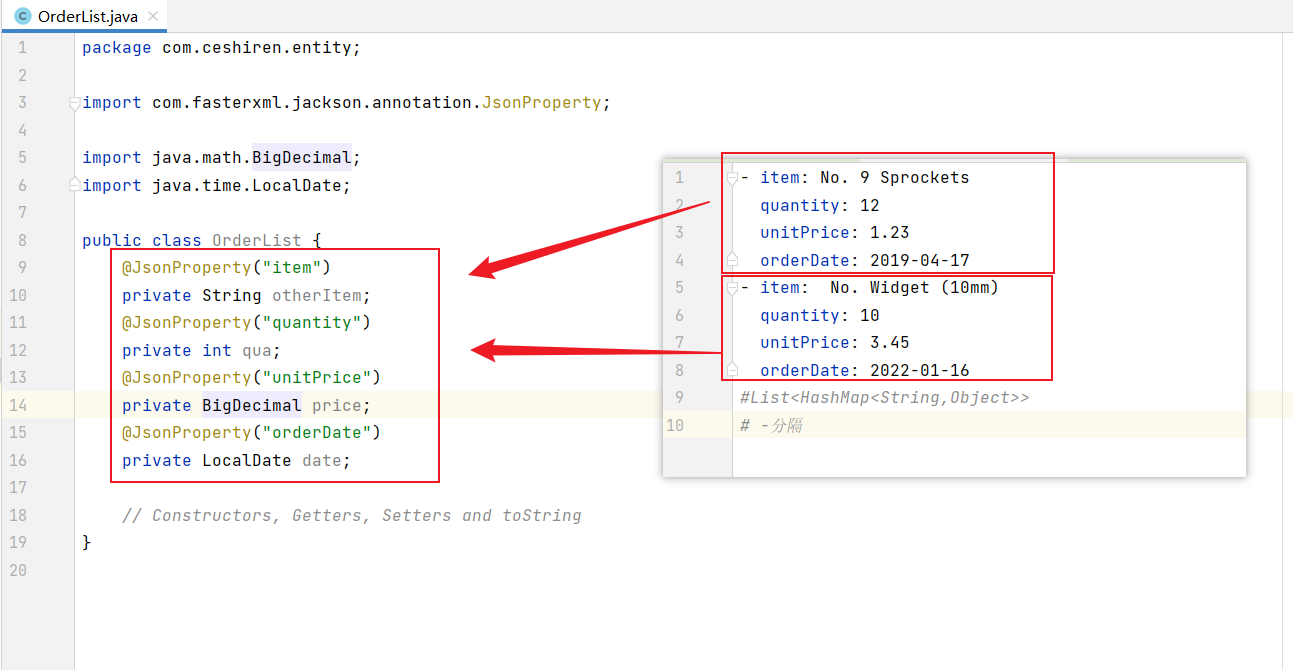Click the LocalDate type of date field
This screenshot has width=1293, height=670.
point(246,461)
